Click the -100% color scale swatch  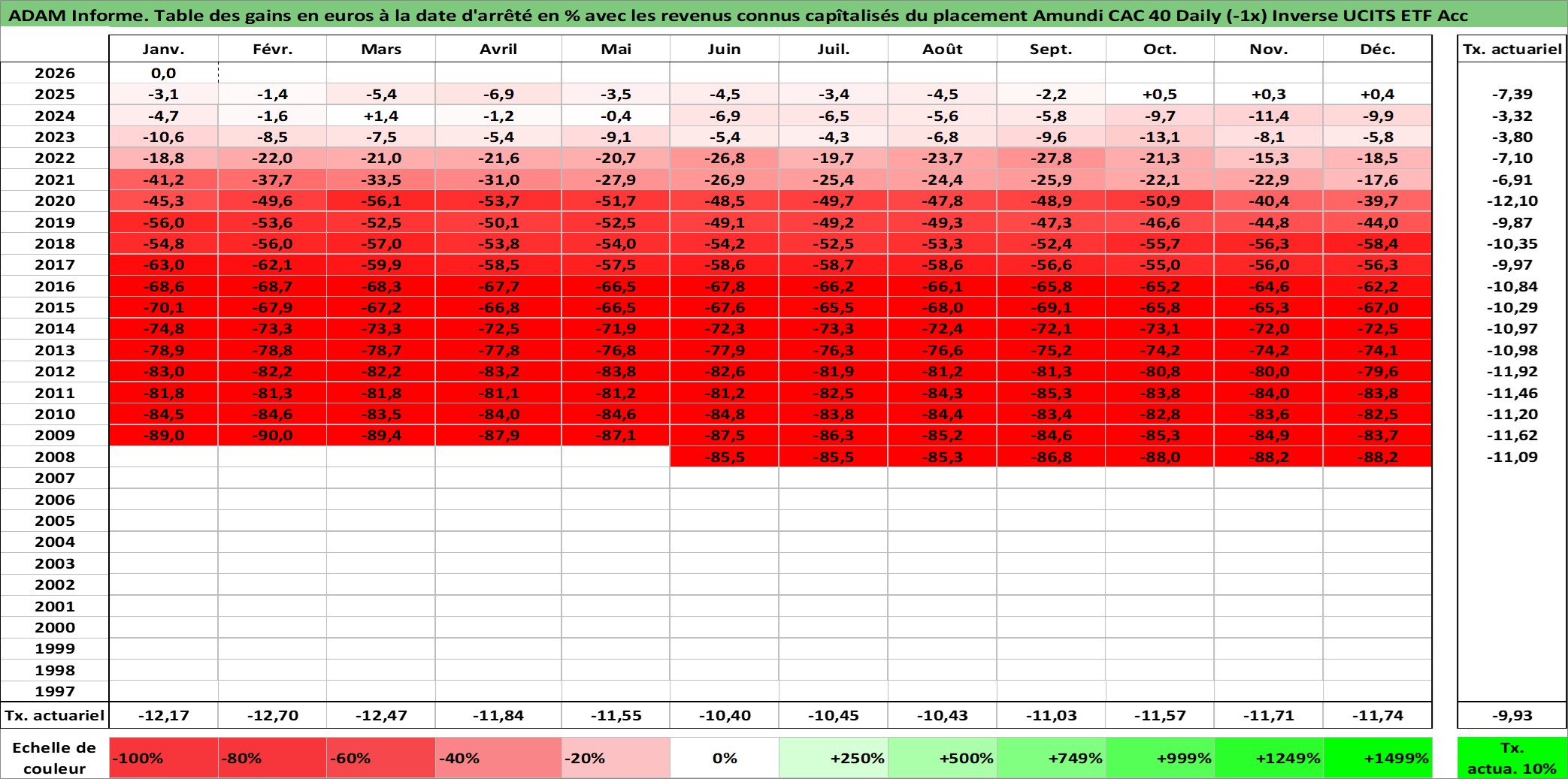click(164, 758)
